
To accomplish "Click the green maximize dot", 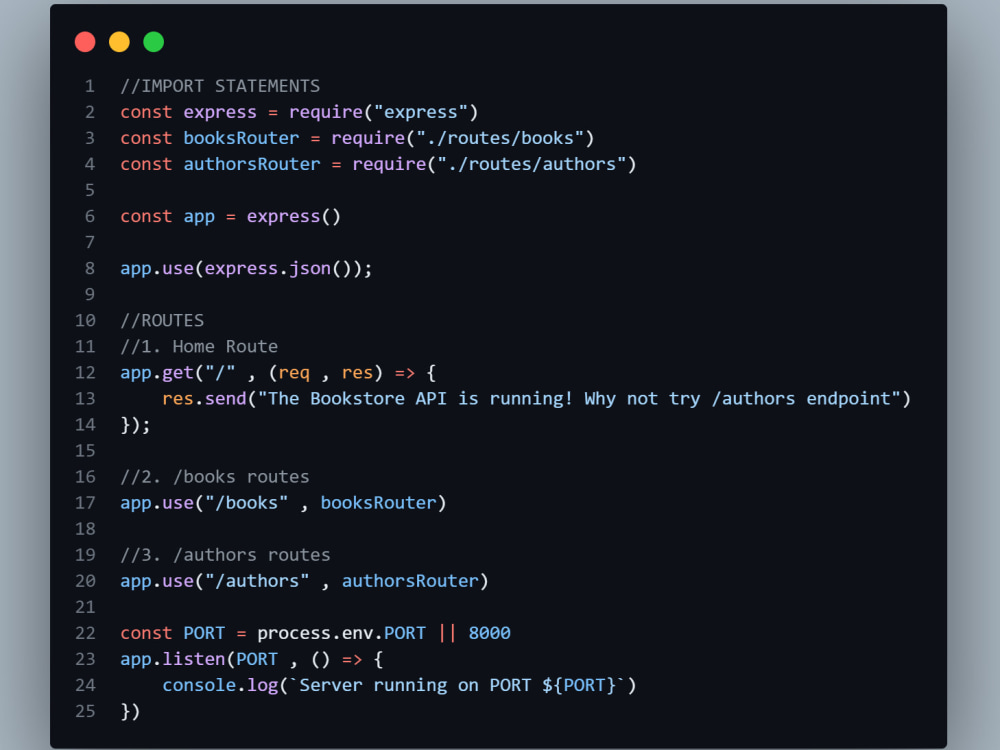I will (x=154, y=42).
